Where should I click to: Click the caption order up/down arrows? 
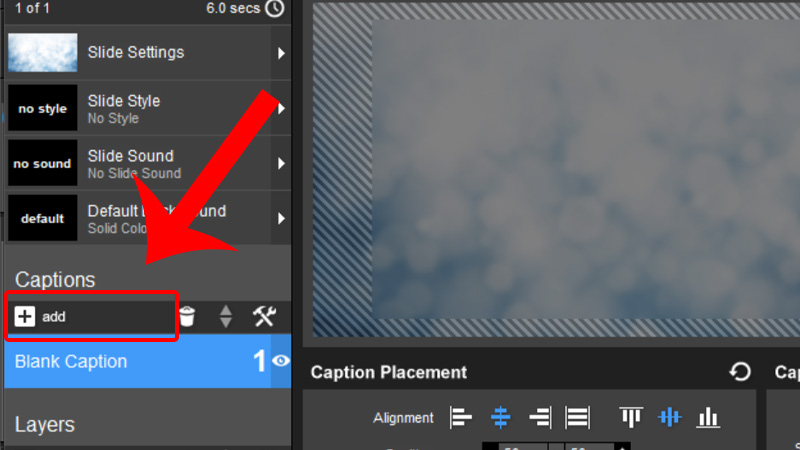pyautogui.click(x=226, y=316)
